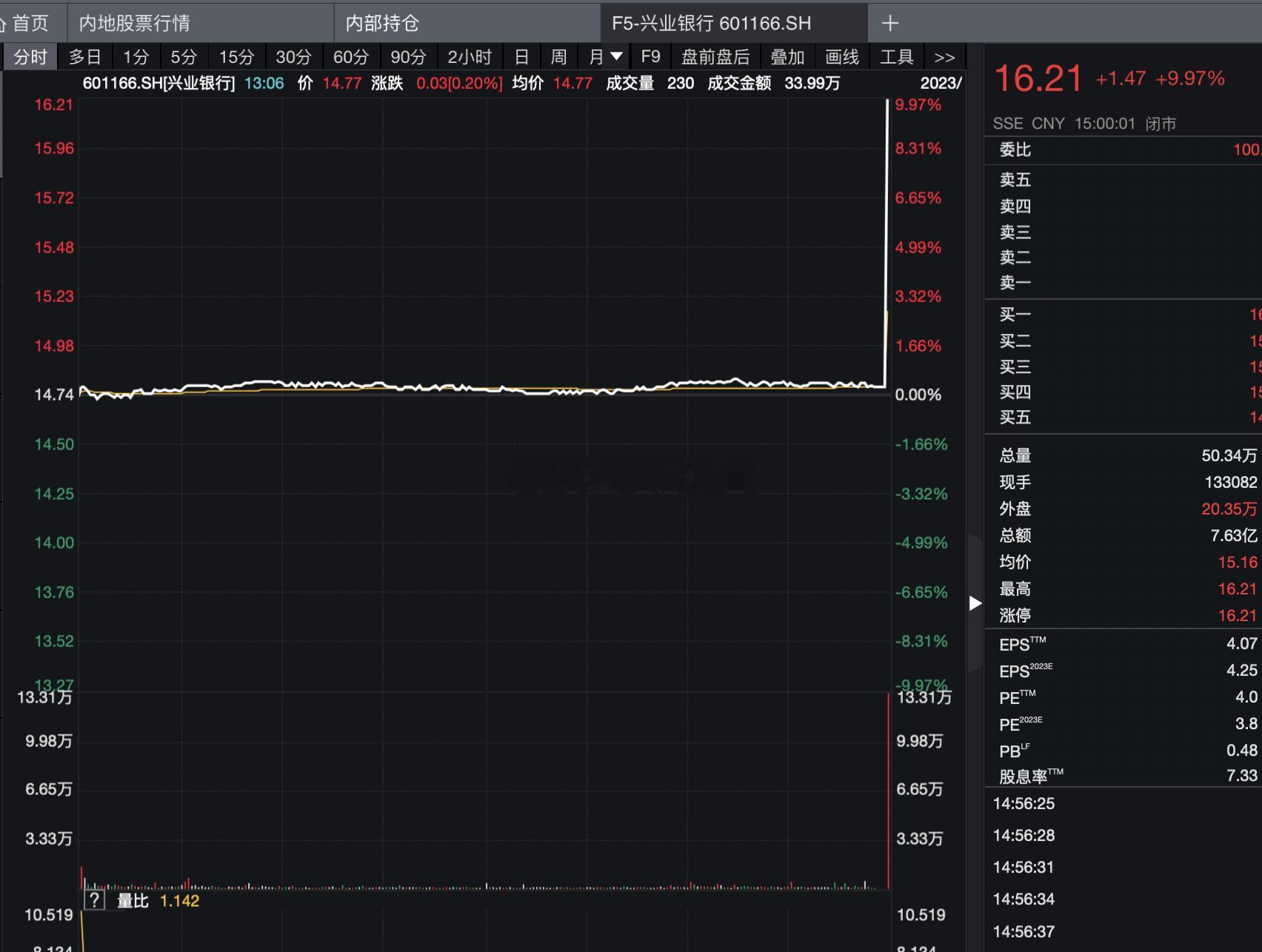Click 总额 value 7.63亿
The height and width of the screenshot is (952, 1262).
pyautogui.click(x=1233, y=536)
